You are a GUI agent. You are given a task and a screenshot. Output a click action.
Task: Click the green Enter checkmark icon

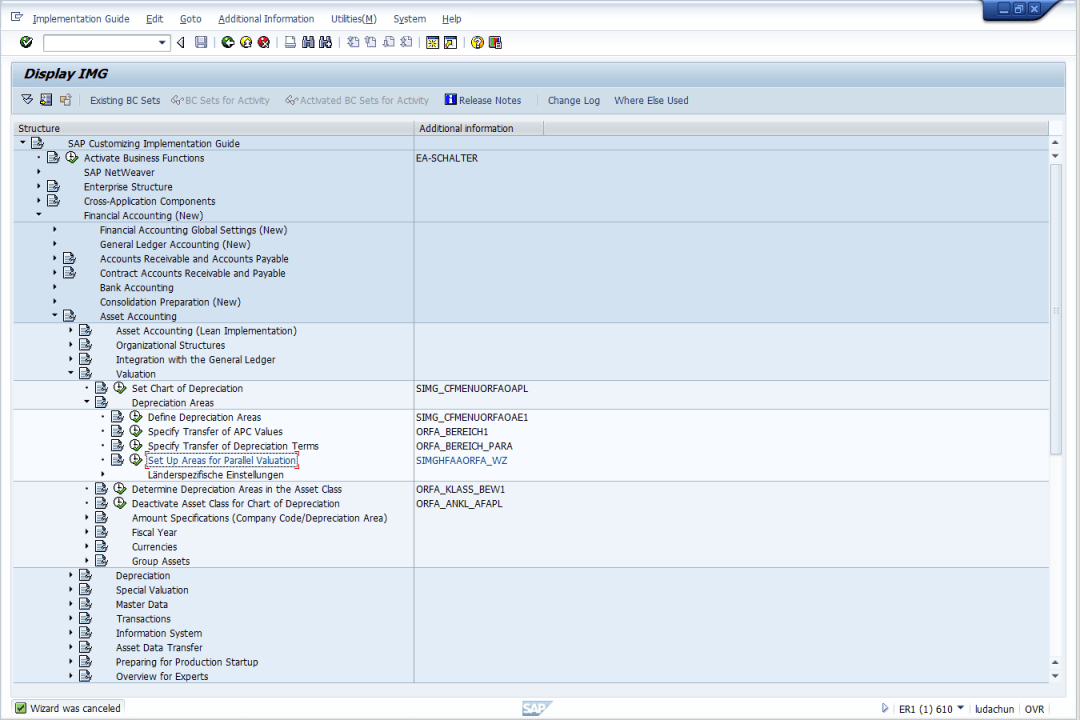[x=26, y=42]
